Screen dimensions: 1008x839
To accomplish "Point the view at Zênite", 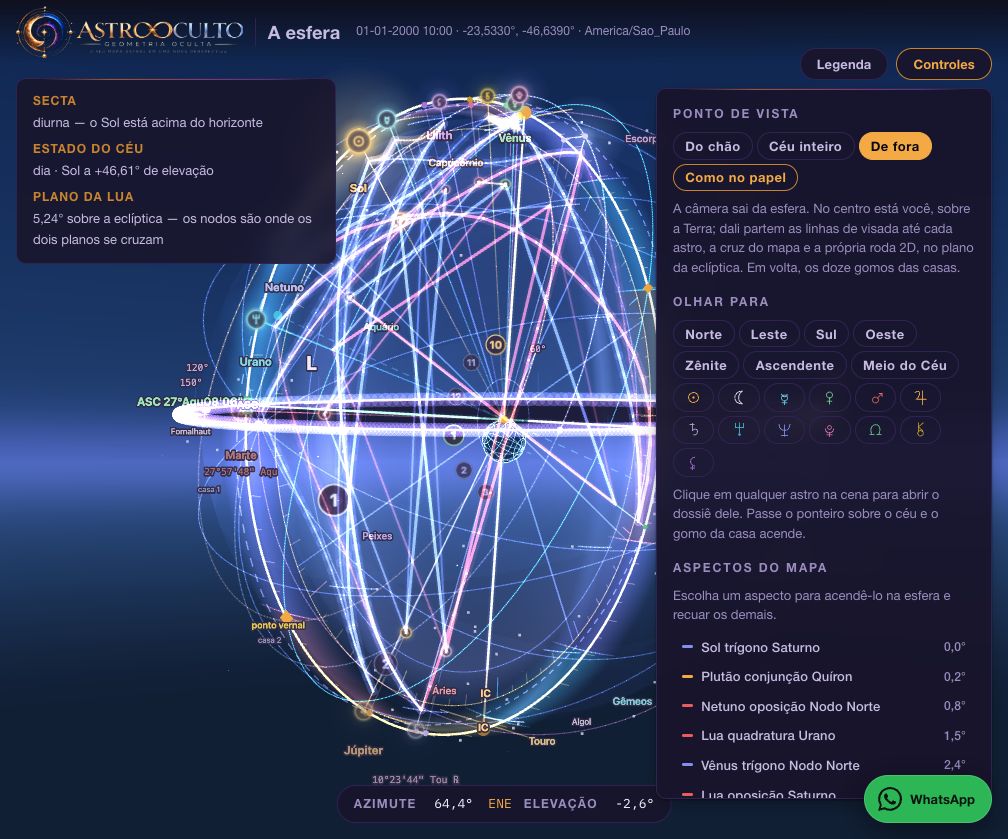I will pyautogui.click(x=706, y=365).
